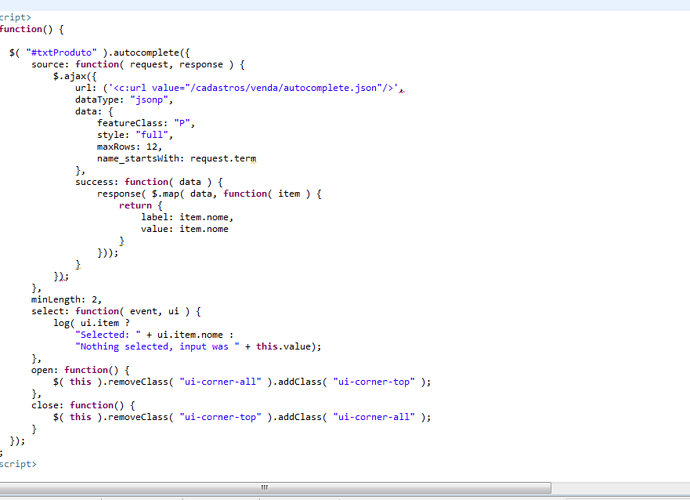This screenshot has width=690, height=500.
Task: Click the featureClass "P" value
Action: click(x=182, y=123)
